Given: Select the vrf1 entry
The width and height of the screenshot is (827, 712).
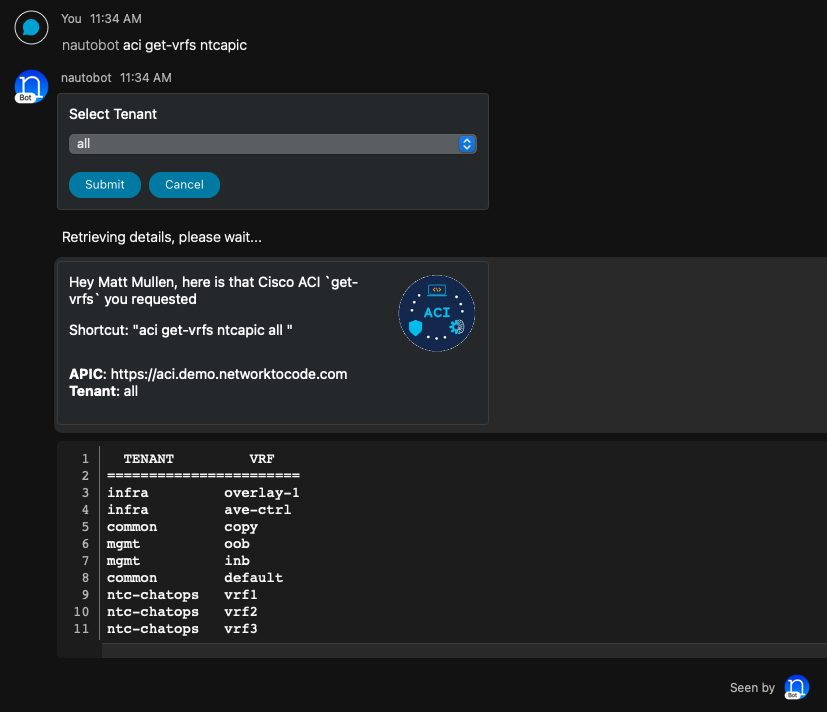Looking at the screenshot, I should 241,594.
